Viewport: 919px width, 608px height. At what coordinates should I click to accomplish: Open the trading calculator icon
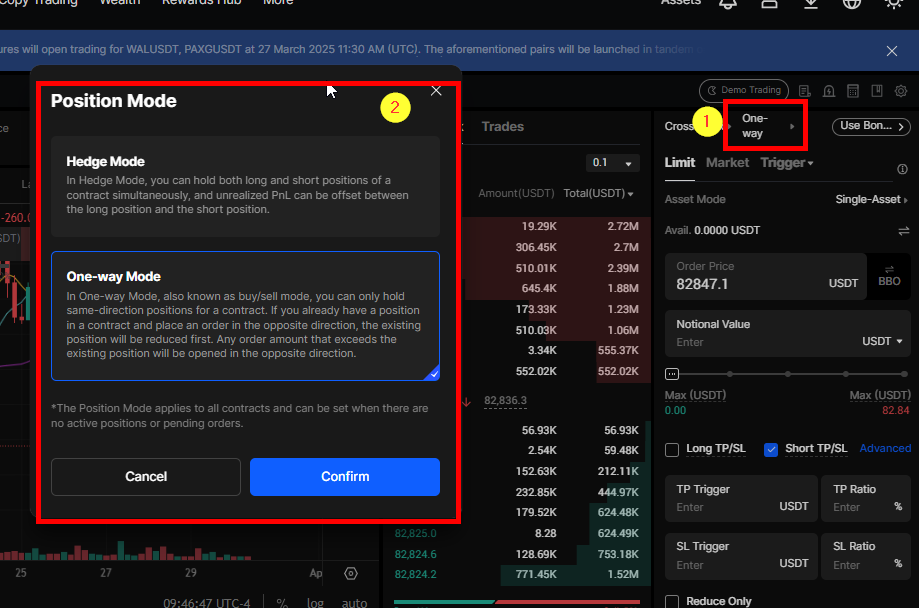853,91
